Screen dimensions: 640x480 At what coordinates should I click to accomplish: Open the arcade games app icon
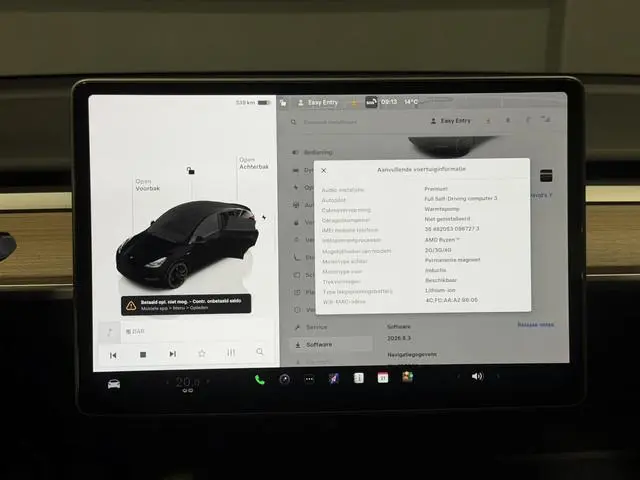407,377
